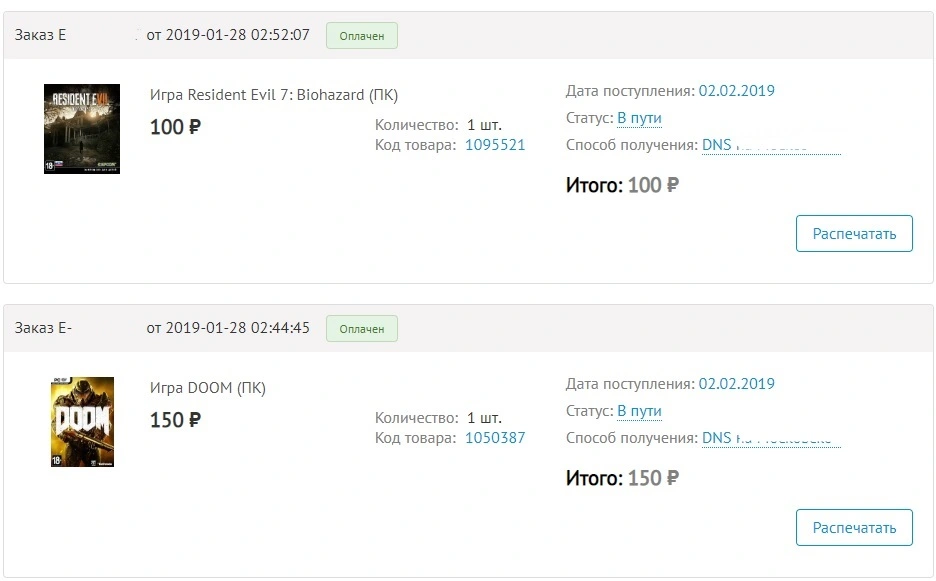Screen dimensions: 936x581
Task: Open the Resident Evil 7 cover thumbnail
Action: pyautogui.click(x=82, y=129)
